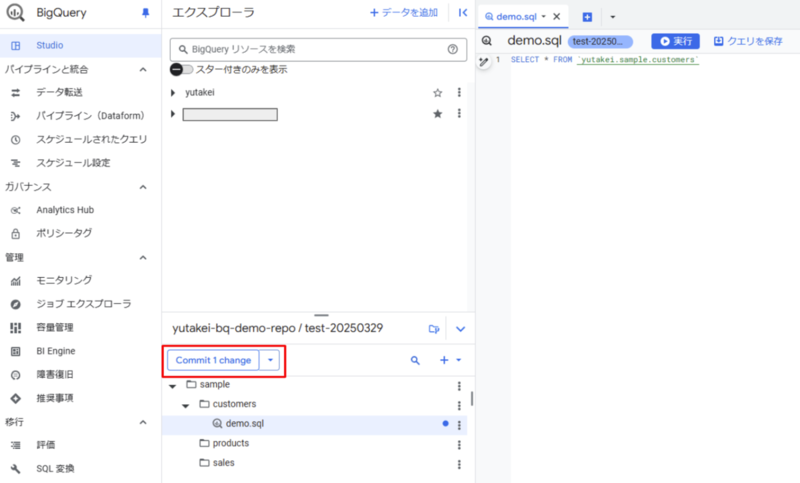
Task: Unpin the BigQuery navigation pin icon
Action: tap(145, 13)
